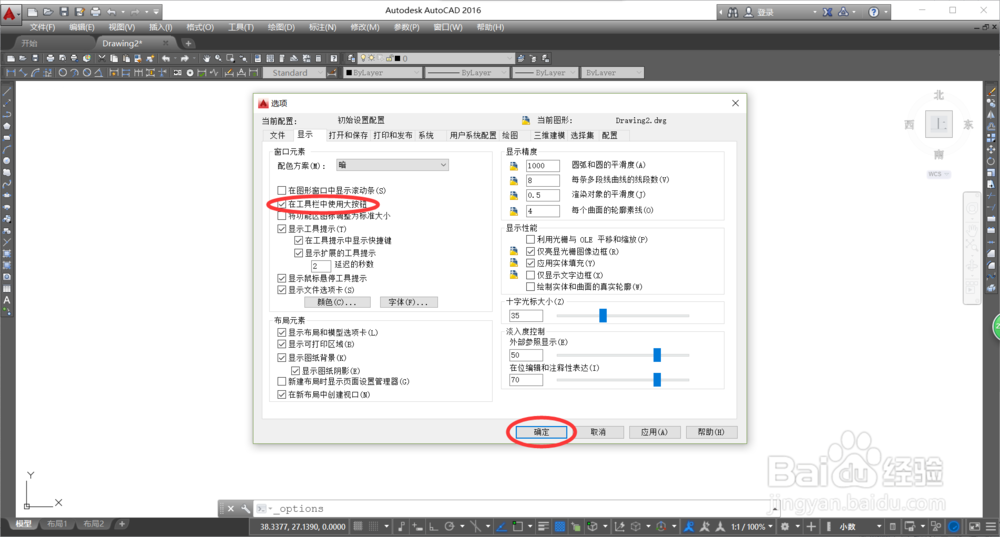Toggle resize ribbon icons to standard size checkbox
The image size is (1000, 537).
point(282,216)
